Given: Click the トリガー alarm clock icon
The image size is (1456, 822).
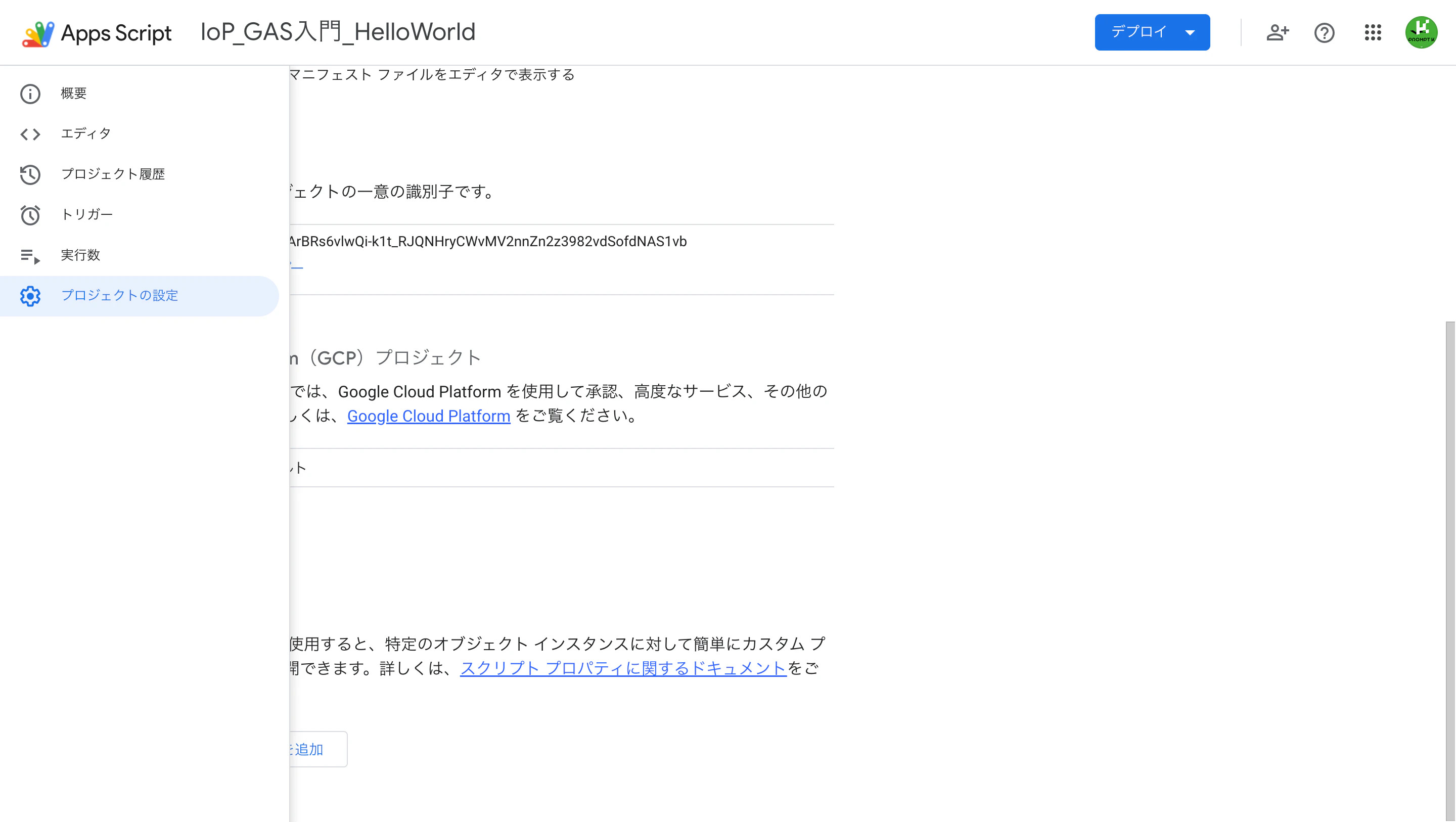Looking at the screenshot, I should click(30, 215).
